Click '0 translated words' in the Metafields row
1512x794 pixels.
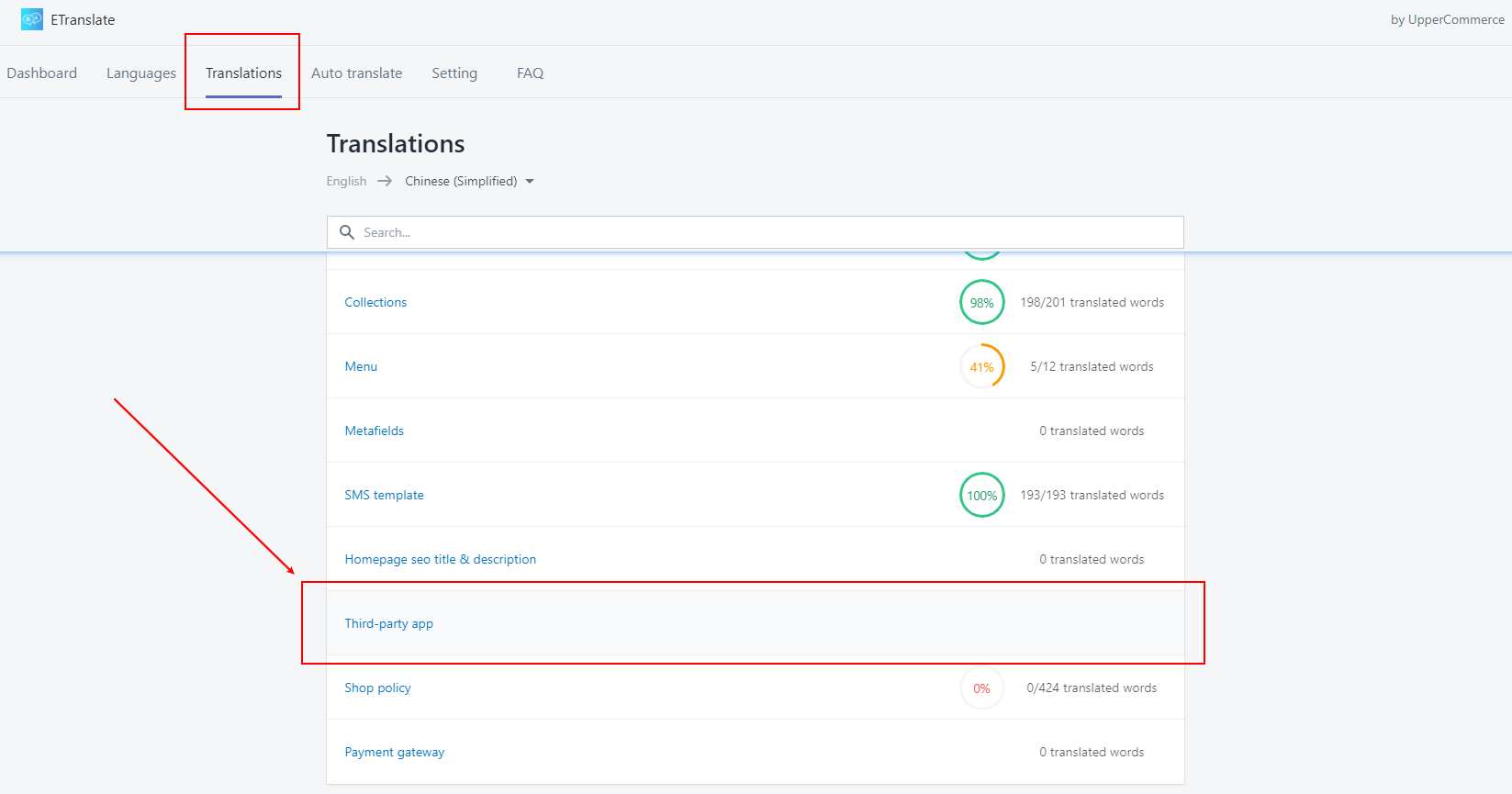(x=1092, y=431)
